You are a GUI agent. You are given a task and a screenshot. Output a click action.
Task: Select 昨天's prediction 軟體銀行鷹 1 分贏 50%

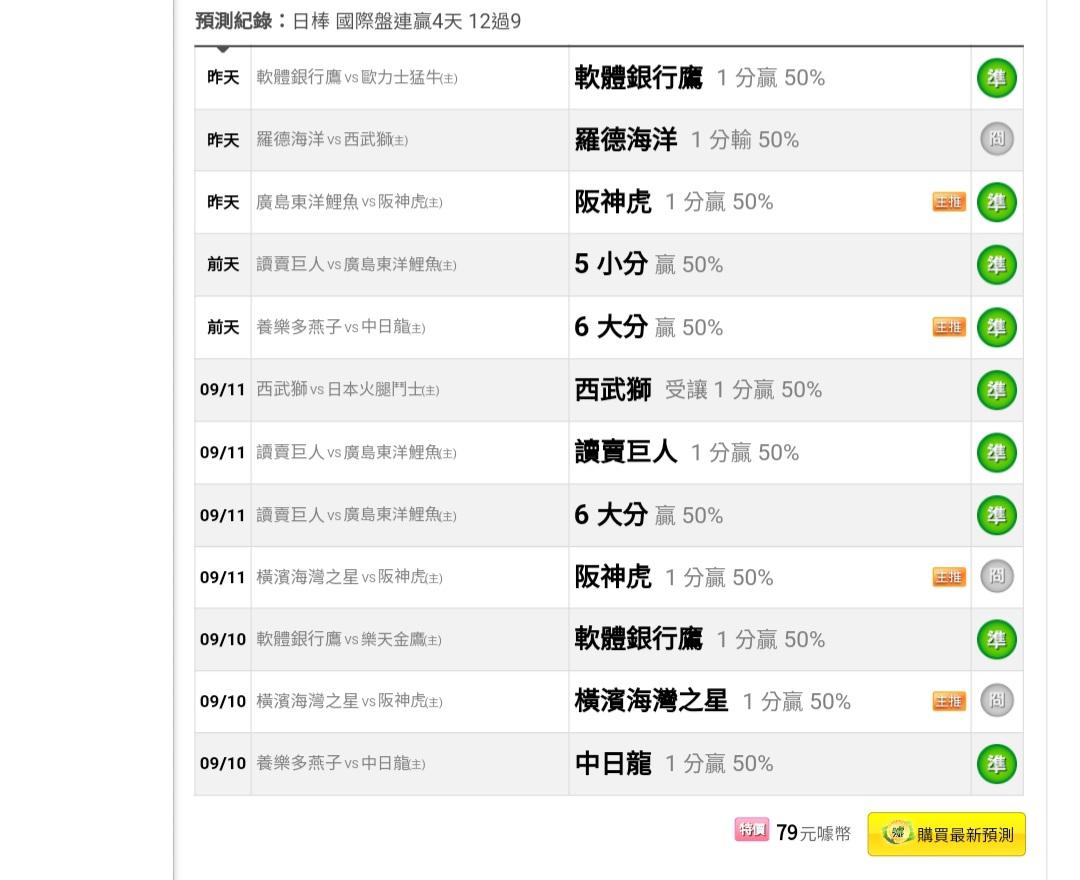pyautogui.click(x=700, y=78)
